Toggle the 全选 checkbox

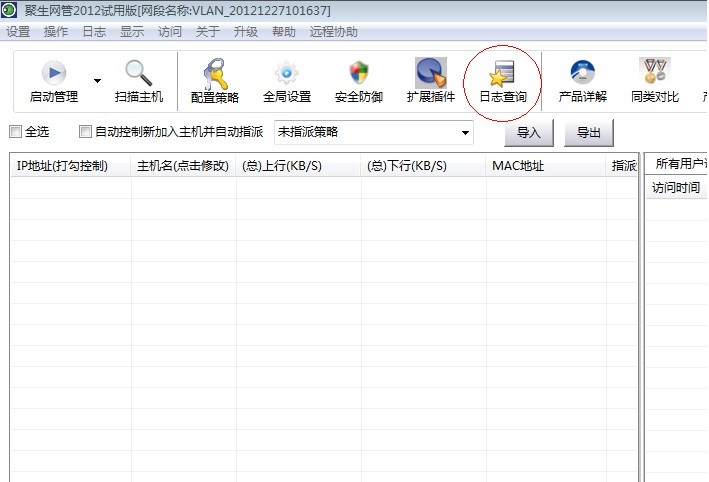[15, 132]
